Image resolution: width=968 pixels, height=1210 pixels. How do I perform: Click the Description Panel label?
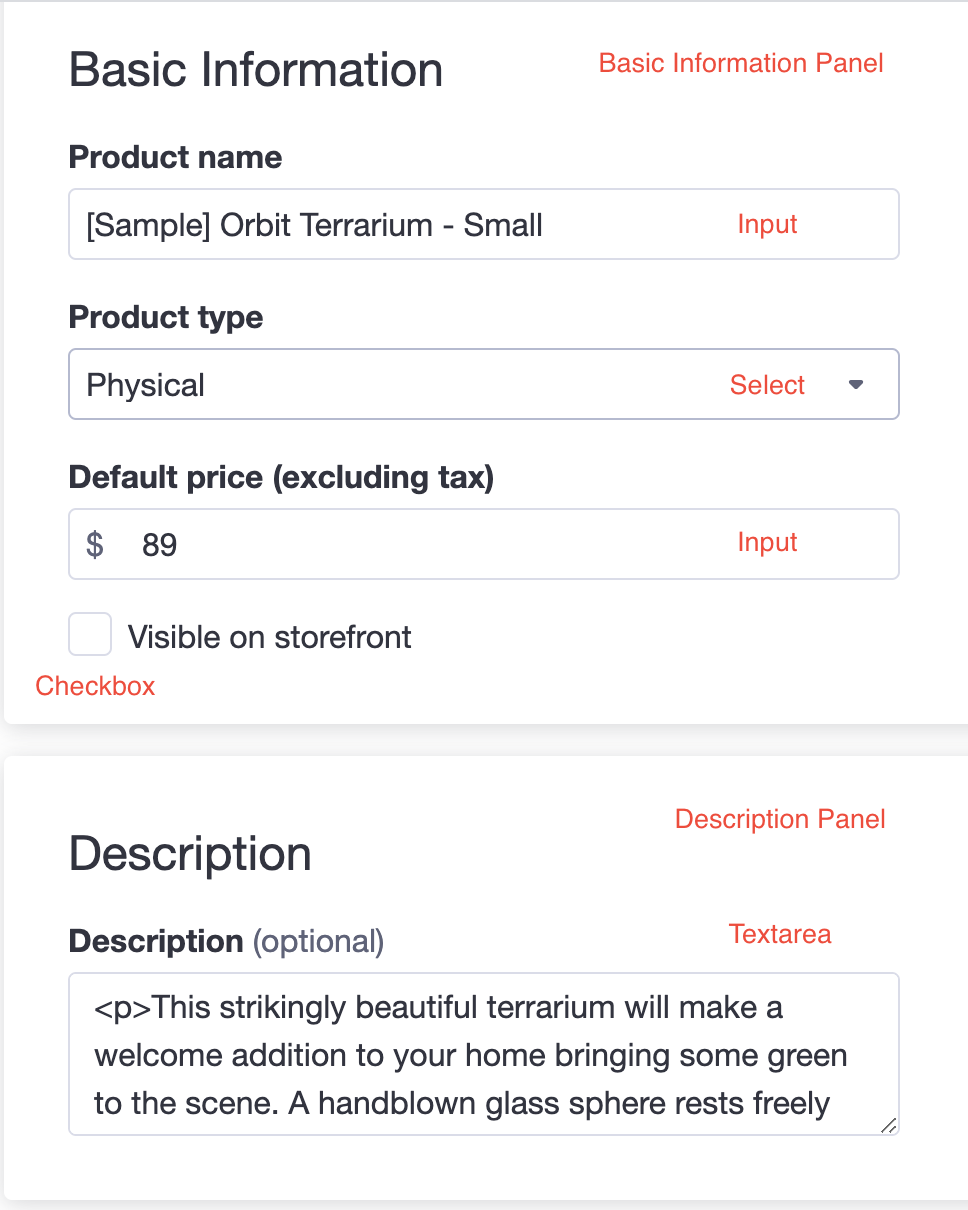(x=780, y=818)
